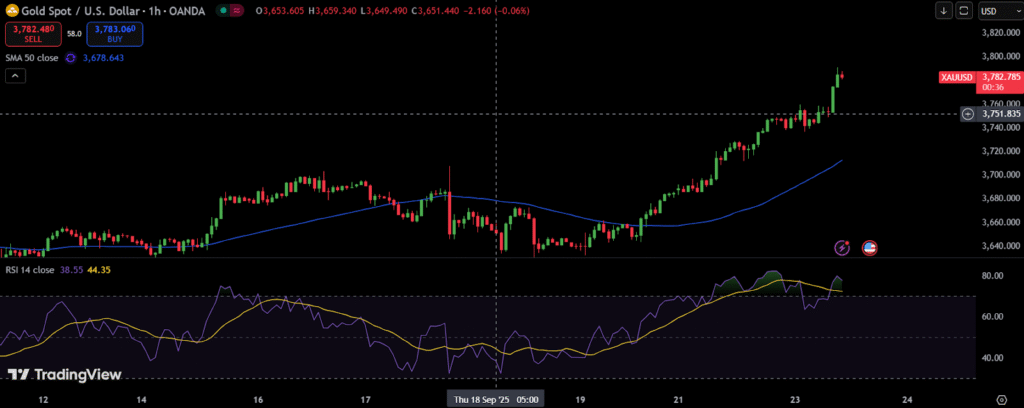
Task: Click the purple lightning event icon
Action: point(842,247)
